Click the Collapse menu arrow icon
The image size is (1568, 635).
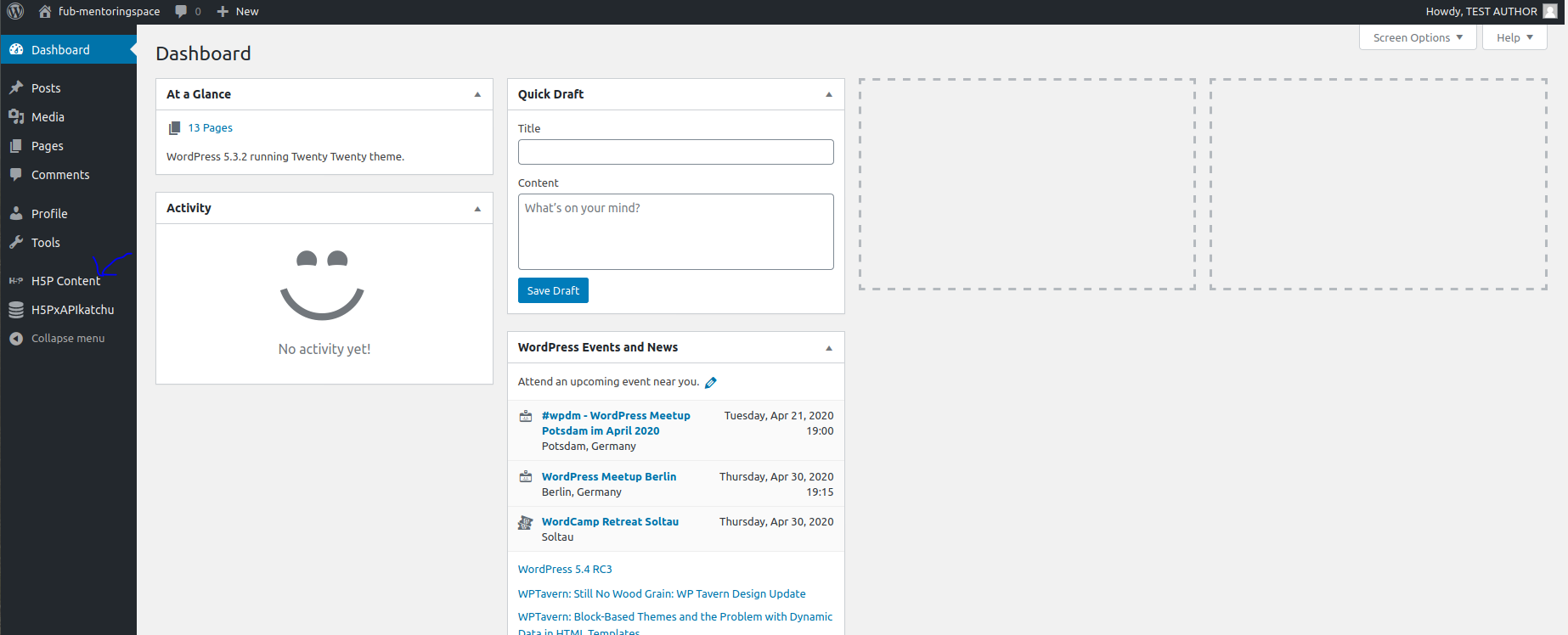16,338
